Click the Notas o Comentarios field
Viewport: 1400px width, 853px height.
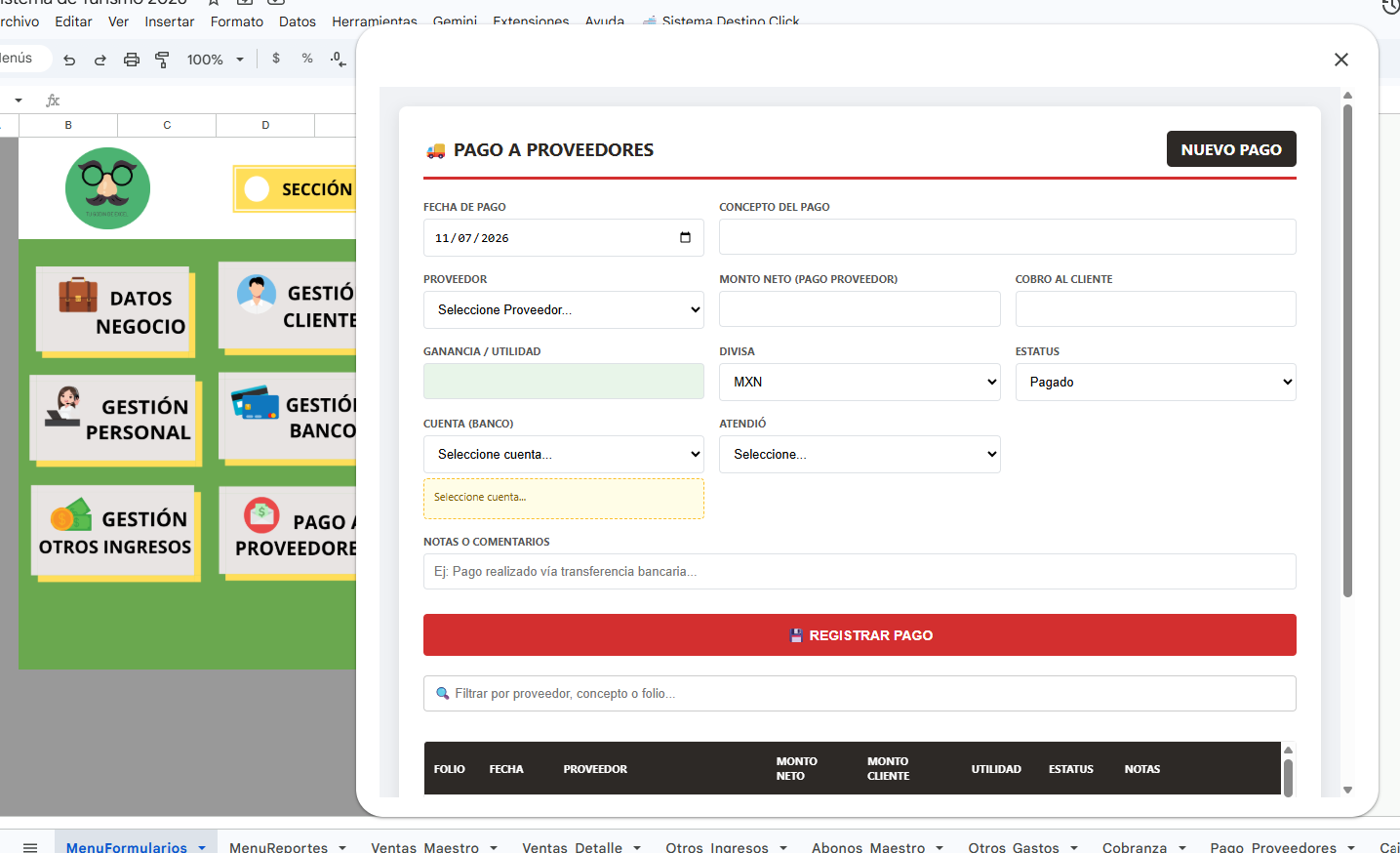(860, 571)
